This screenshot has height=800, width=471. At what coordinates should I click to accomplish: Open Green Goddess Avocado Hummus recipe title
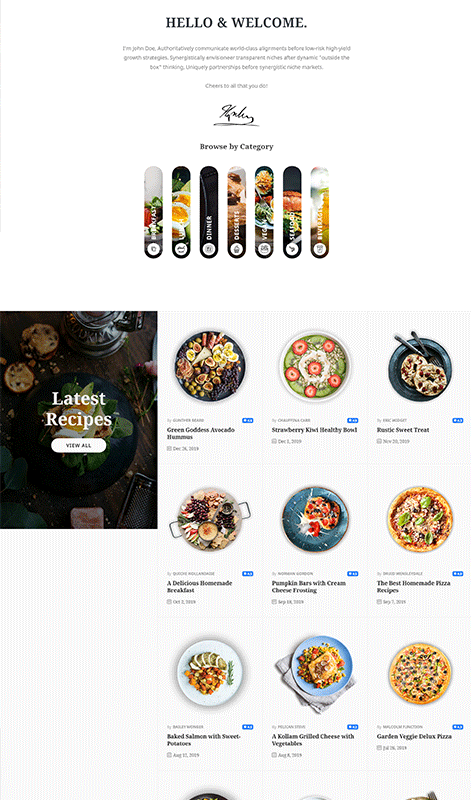point(201,433)
